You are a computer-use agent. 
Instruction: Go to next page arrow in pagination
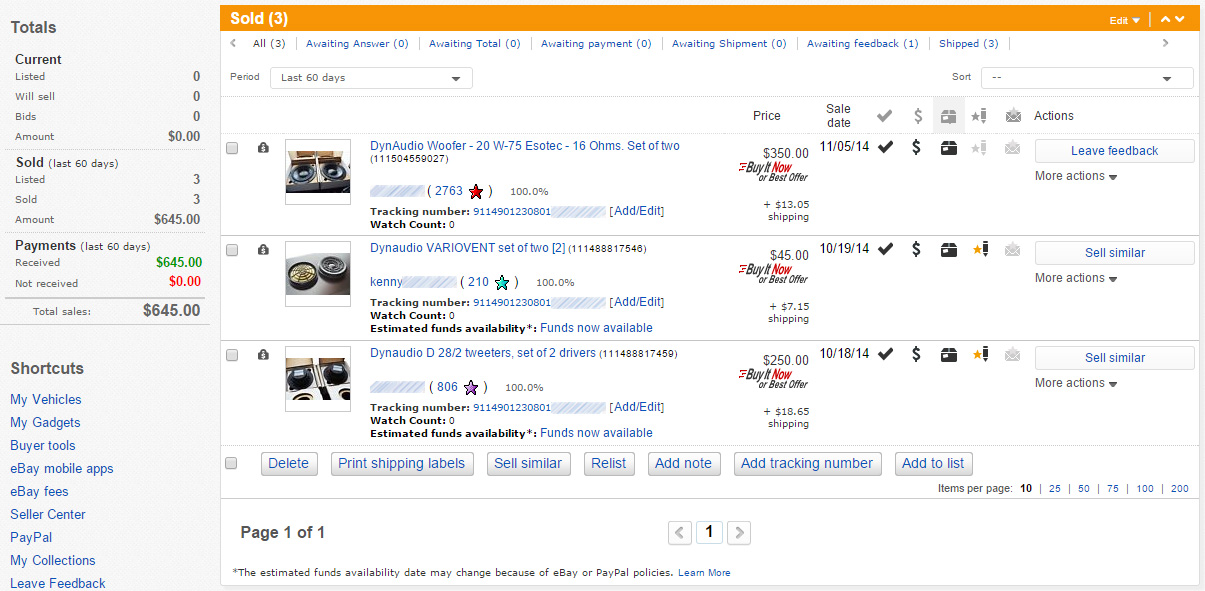(739, 533)
